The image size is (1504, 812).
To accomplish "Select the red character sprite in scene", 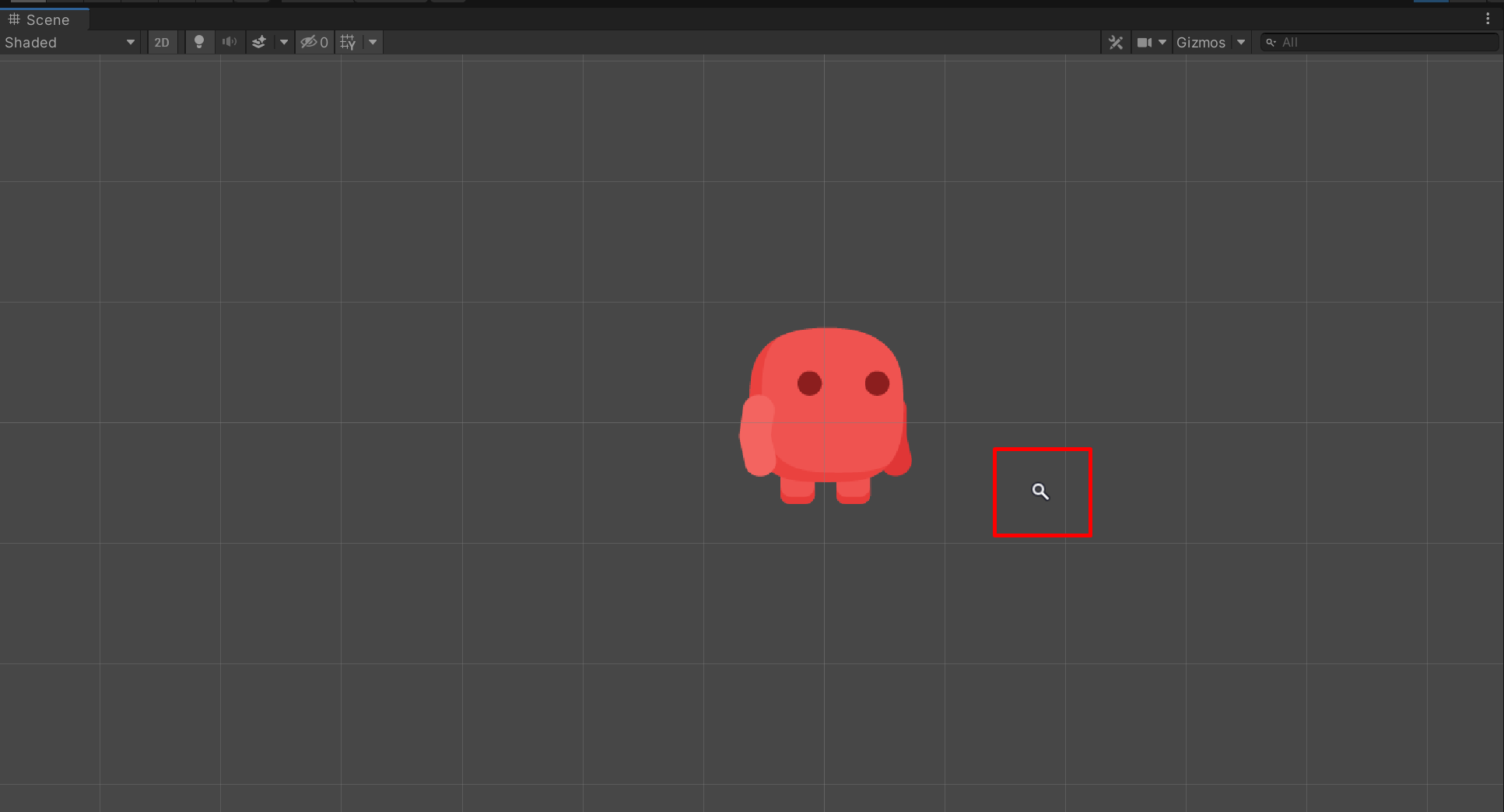I will (x=825, y=415).
